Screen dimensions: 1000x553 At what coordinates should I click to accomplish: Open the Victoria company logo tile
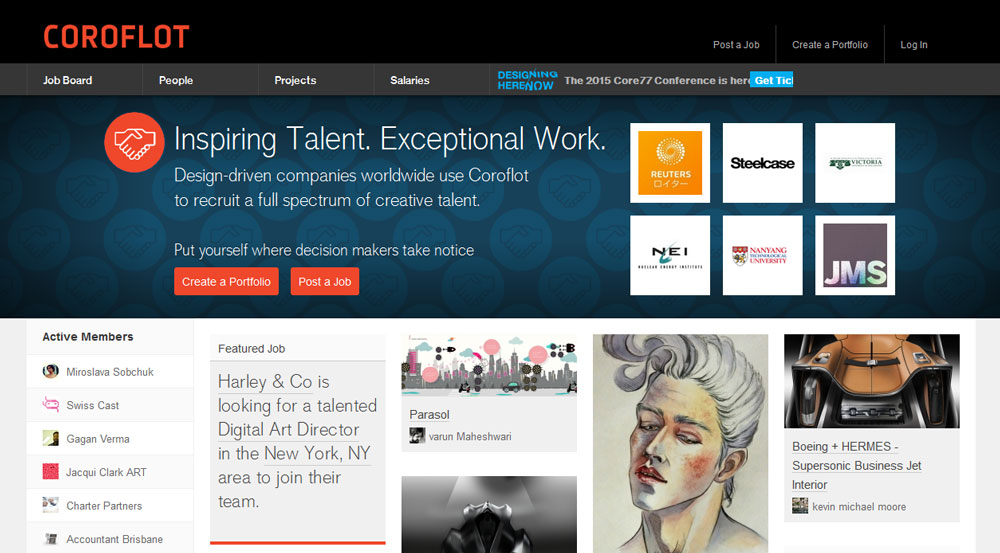(855, 163)
